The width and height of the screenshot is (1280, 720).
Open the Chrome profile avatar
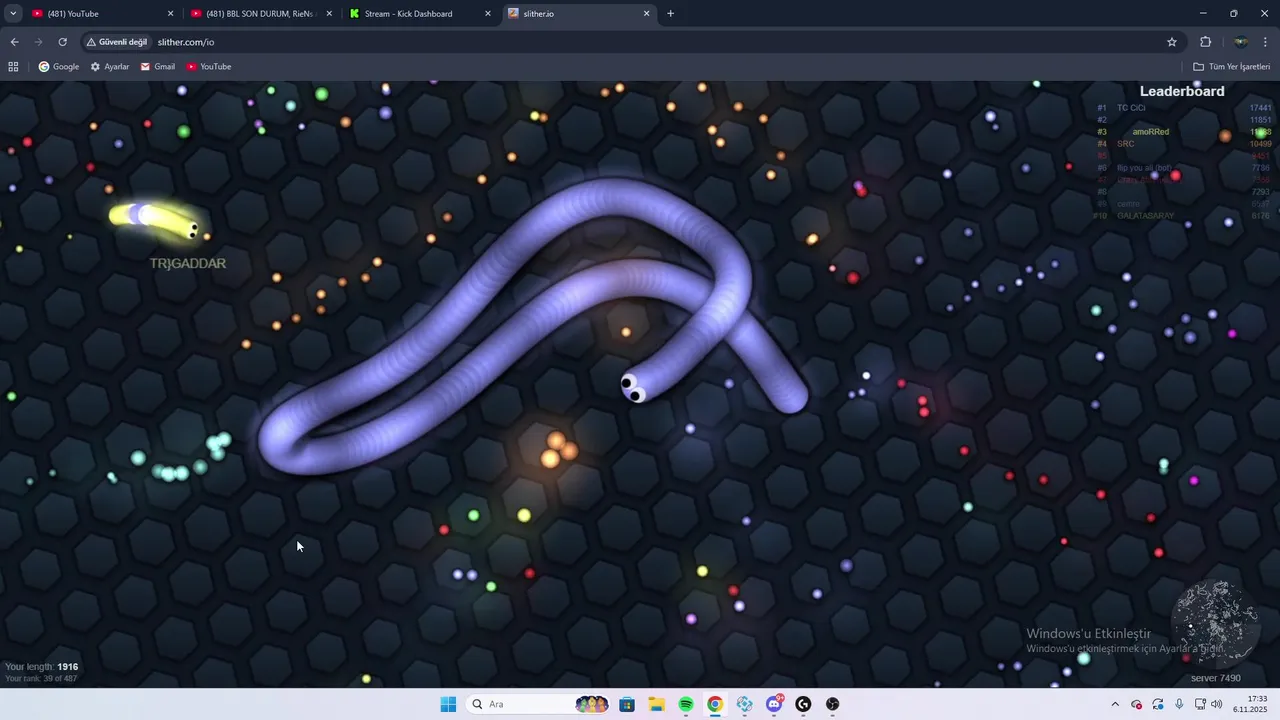[1240, 42]
